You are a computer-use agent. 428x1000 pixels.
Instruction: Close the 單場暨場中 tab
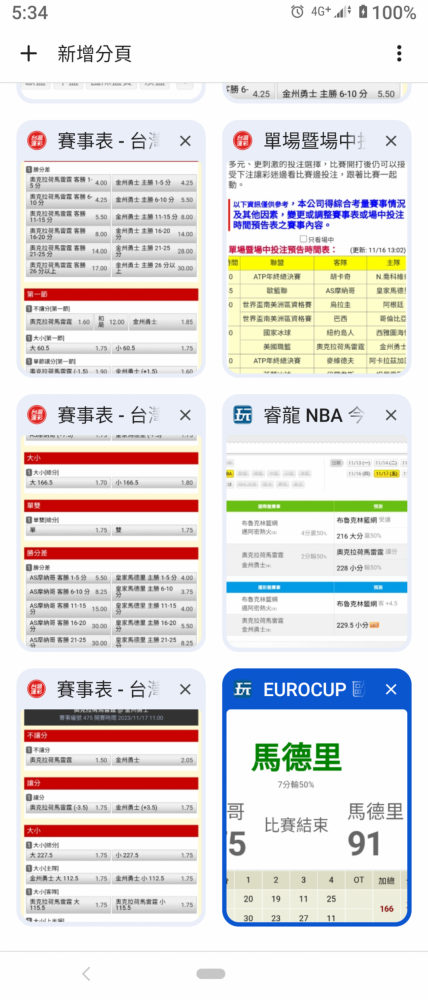click(x=391, y=141)
